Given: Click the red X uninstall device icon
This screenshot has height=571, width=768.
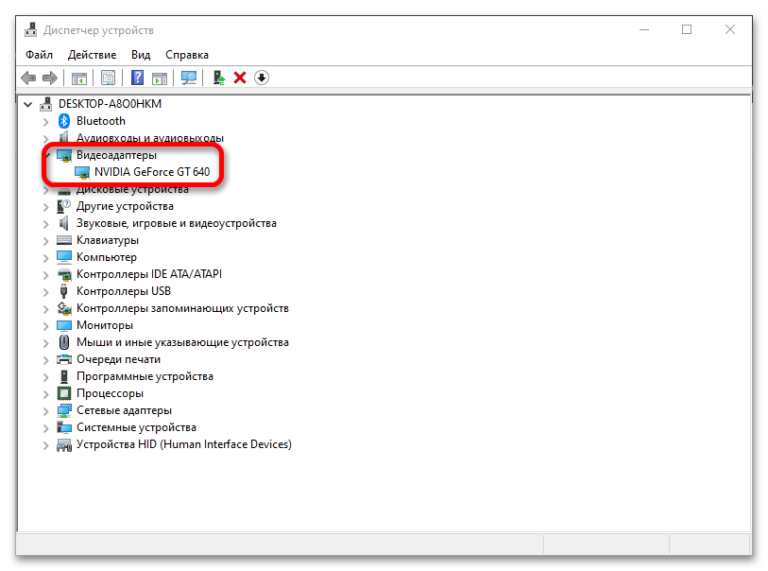Looking at the screenshot, I should click(240, 78).
